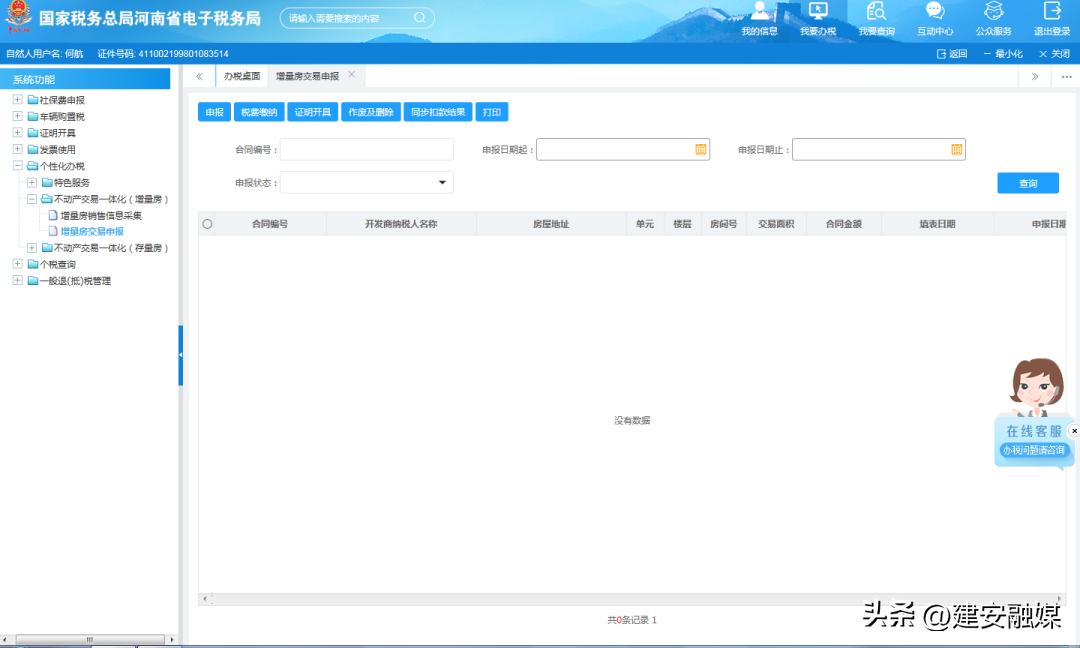Select the radio button in the table header

pyautogui.click(x=209, y=223)
